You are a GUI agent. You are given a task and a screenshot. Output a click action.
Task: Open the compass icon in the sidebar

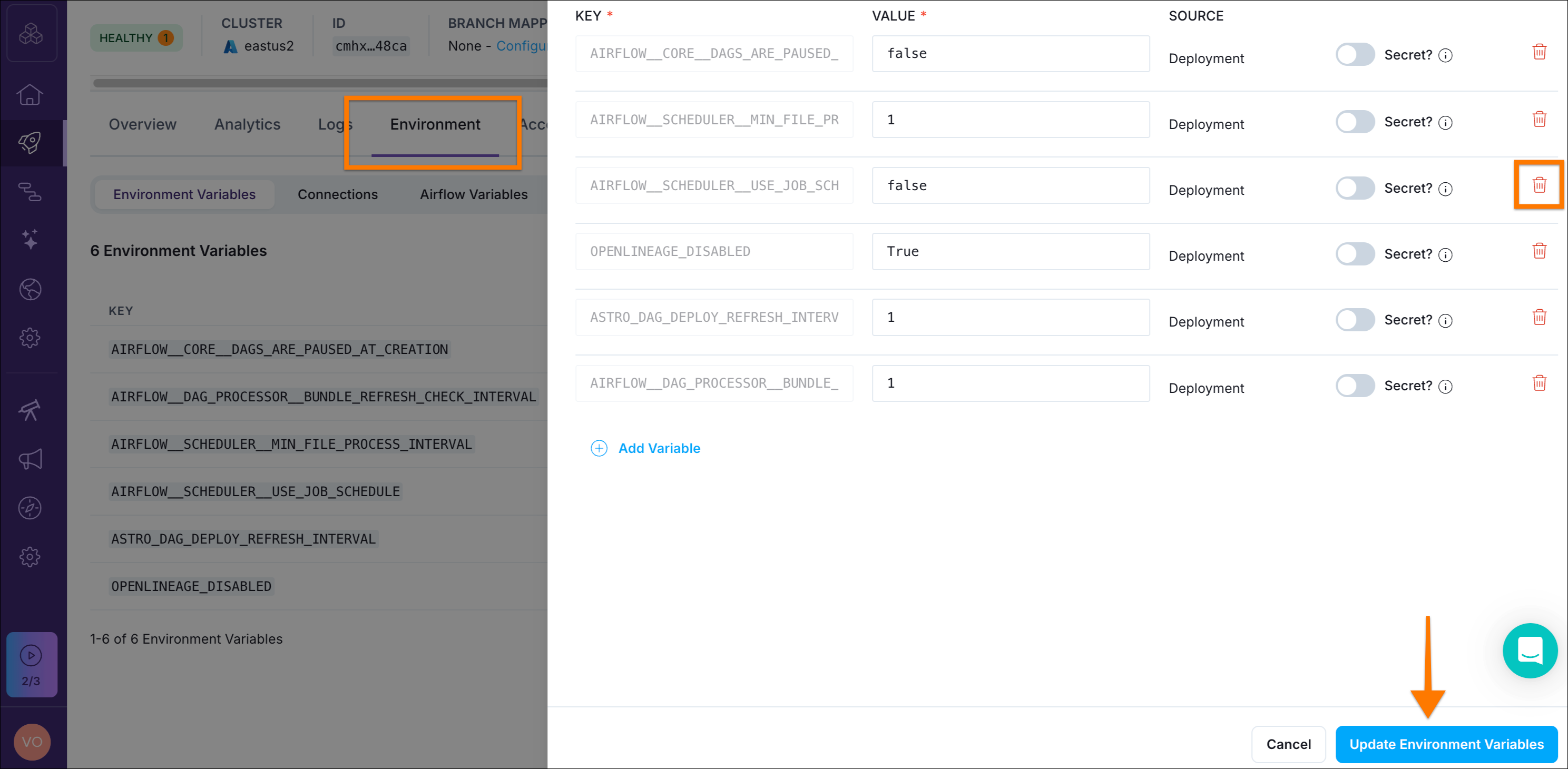click(31, 508)
